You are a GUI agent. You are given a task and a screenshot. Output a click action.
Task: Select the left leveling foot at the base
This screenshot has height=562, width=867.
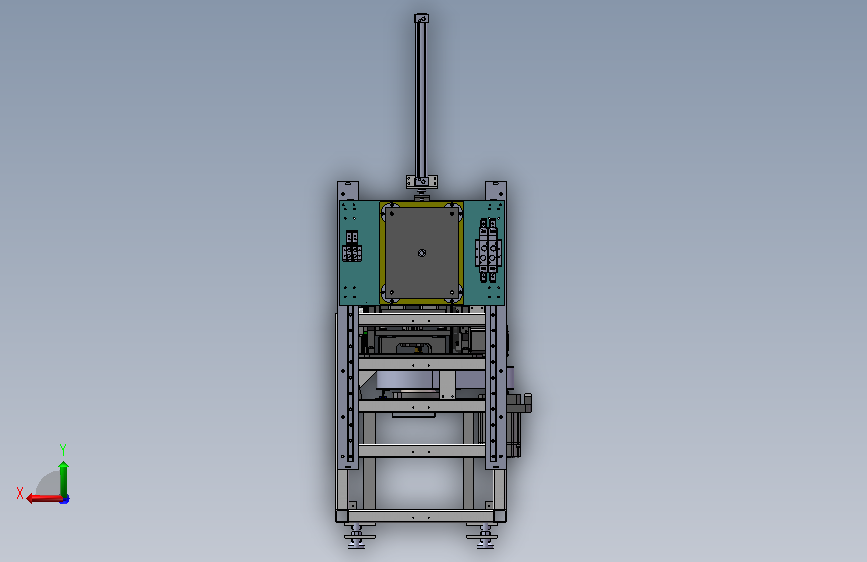pos(358,537)
